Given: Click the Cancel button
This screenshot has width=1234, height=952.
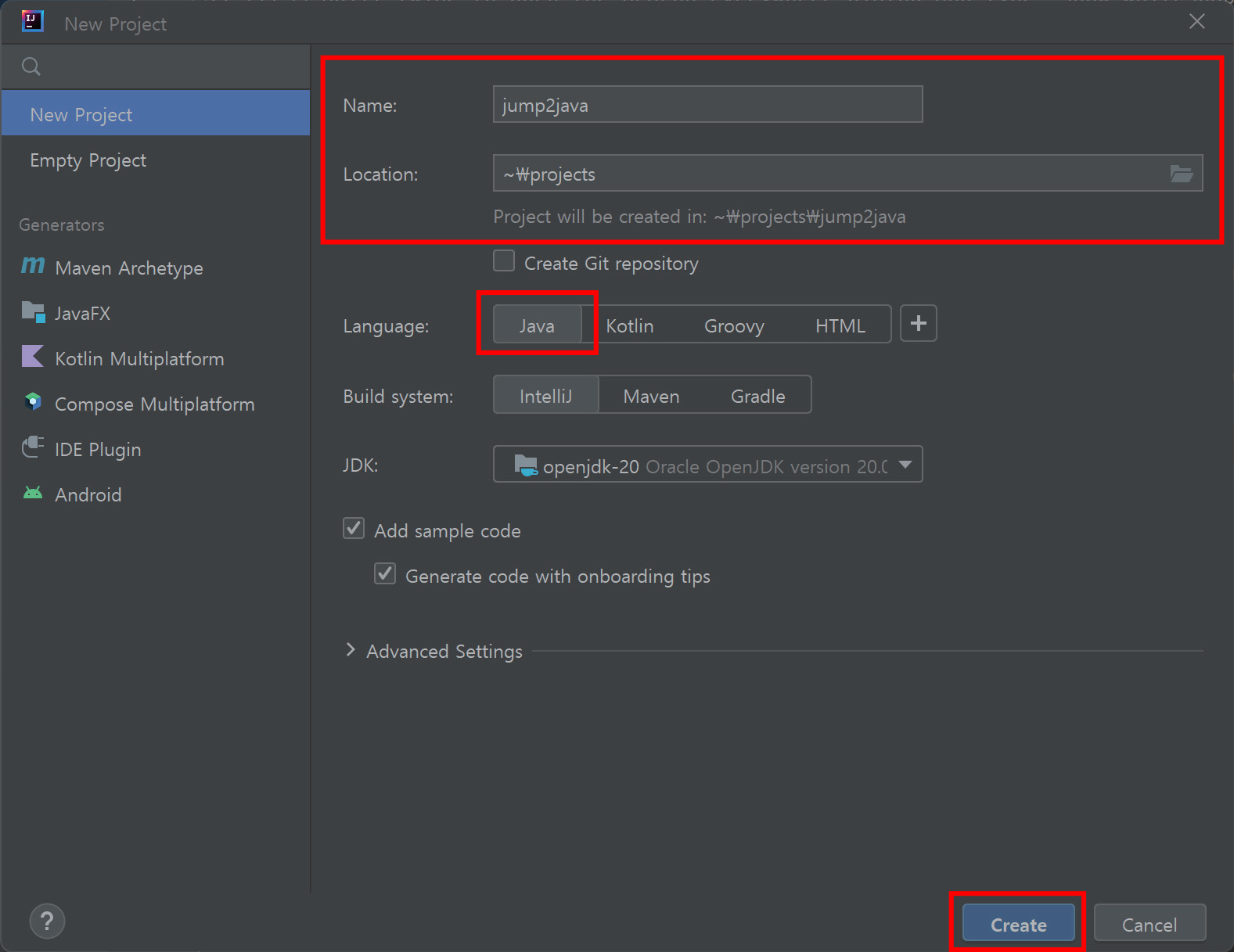Looking at the screenshot, I should [x=1149, y=924].
